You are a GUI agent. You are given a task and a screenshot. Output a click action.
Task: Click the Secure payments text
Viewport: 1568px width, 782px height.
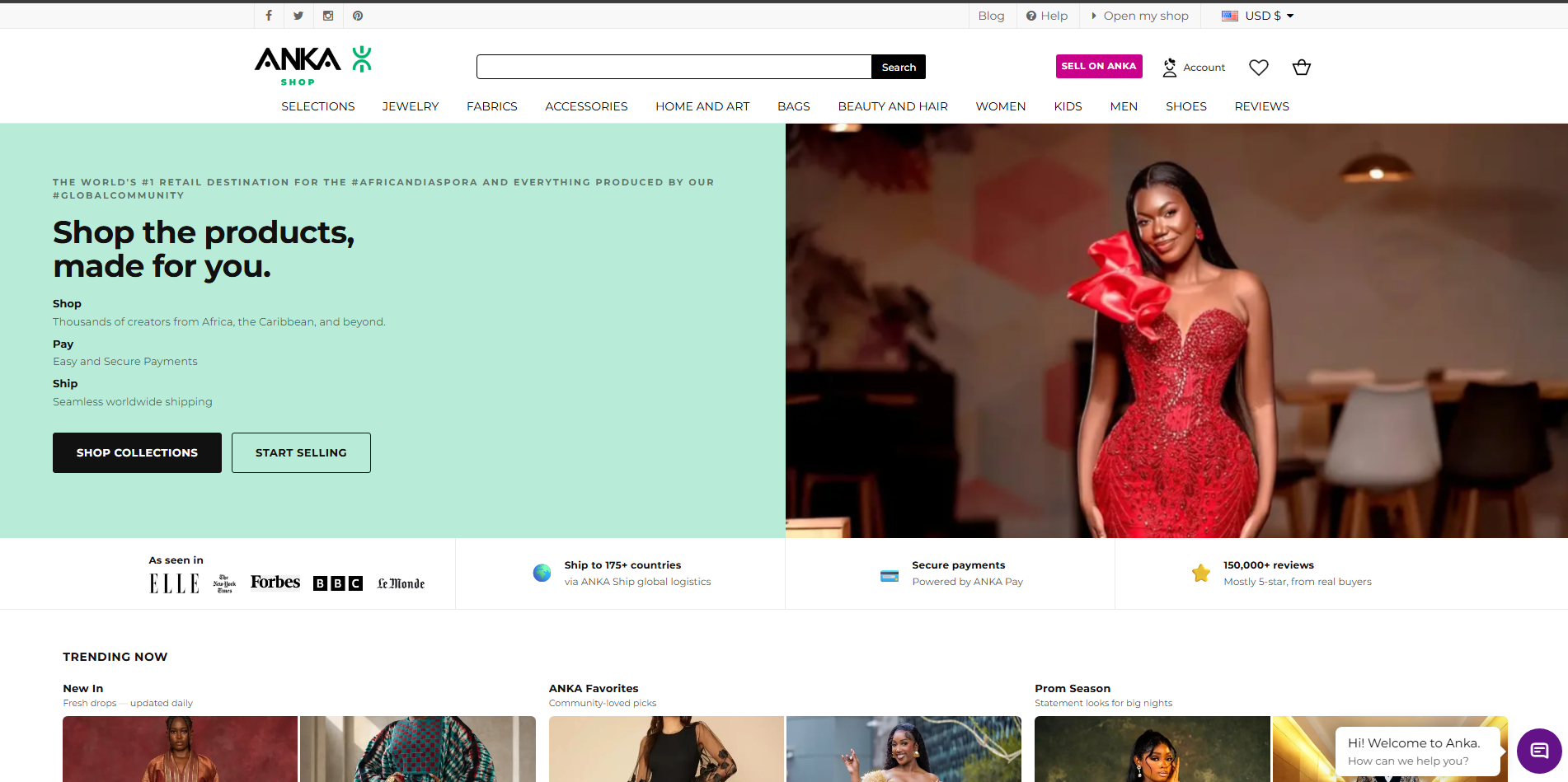(959, 565)
